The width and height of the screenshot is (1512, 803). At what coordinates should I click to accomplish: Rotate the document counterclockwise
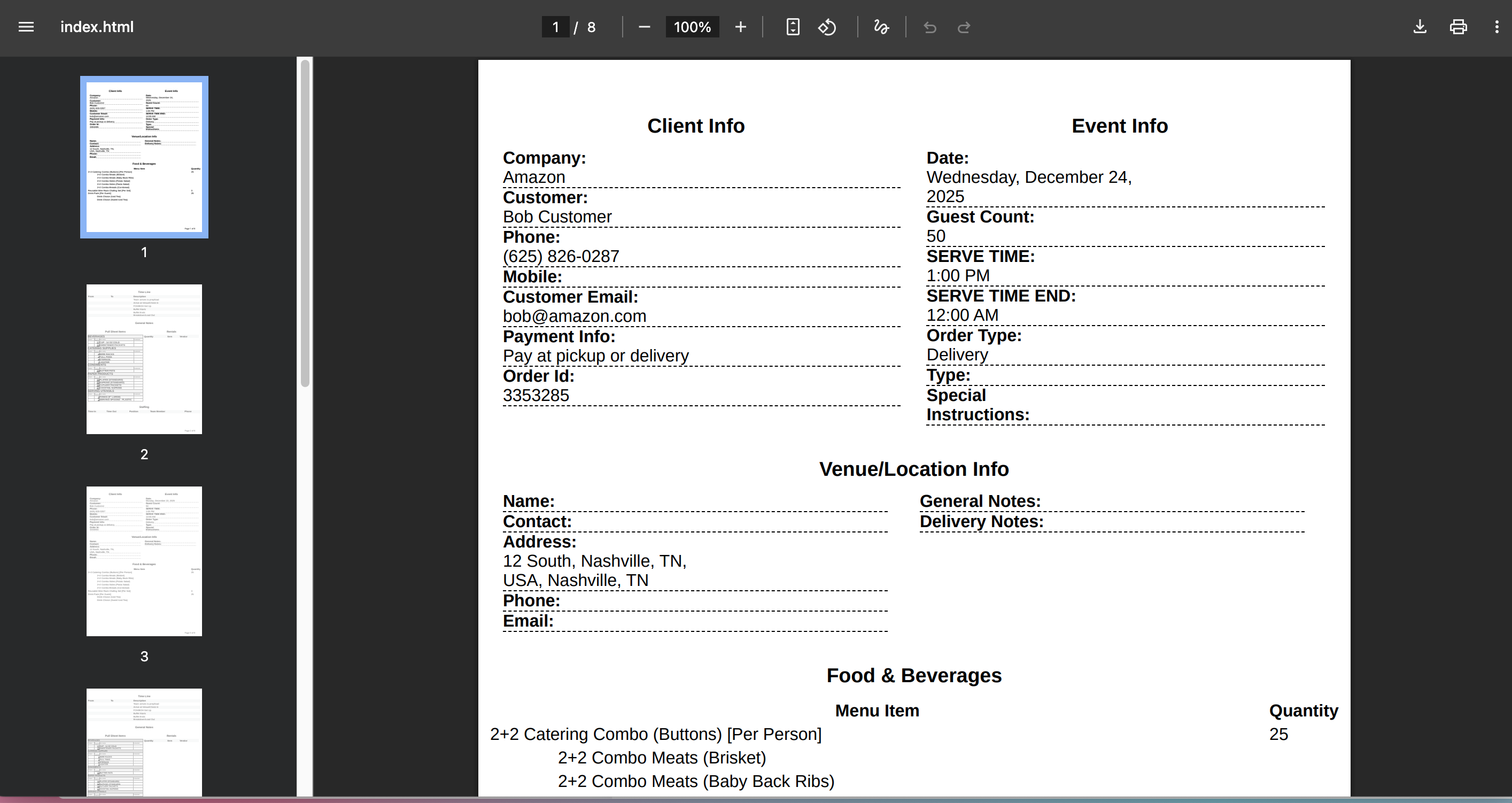pos(827,27)
